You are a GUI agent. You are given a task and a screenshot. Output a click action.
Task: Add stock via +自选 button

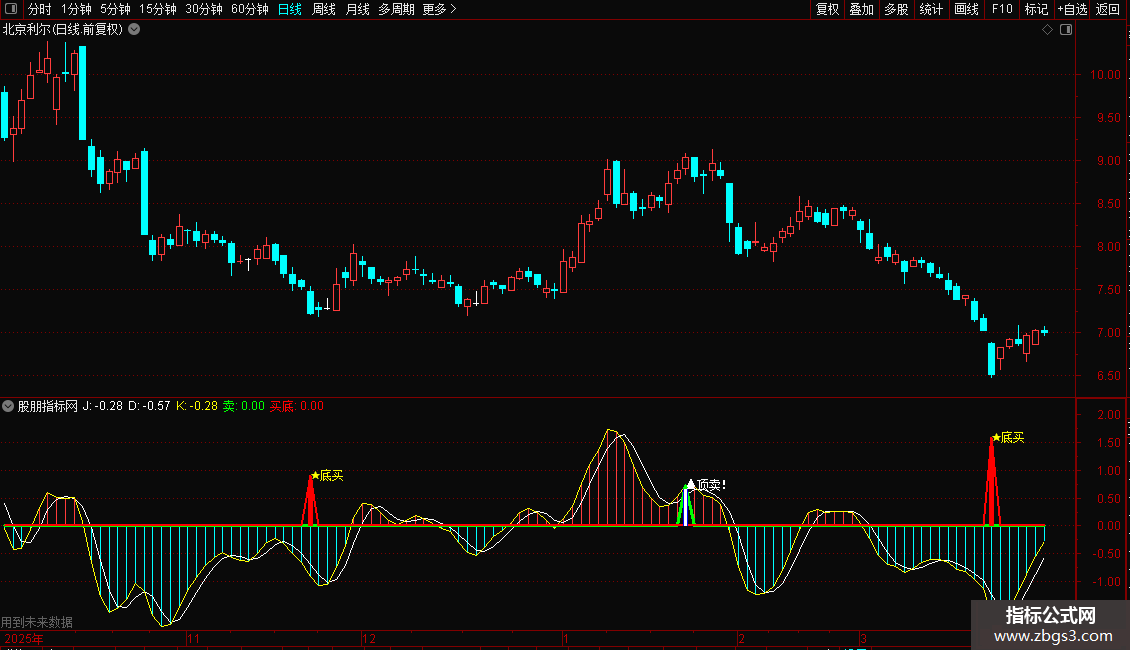pos(1072,9)
